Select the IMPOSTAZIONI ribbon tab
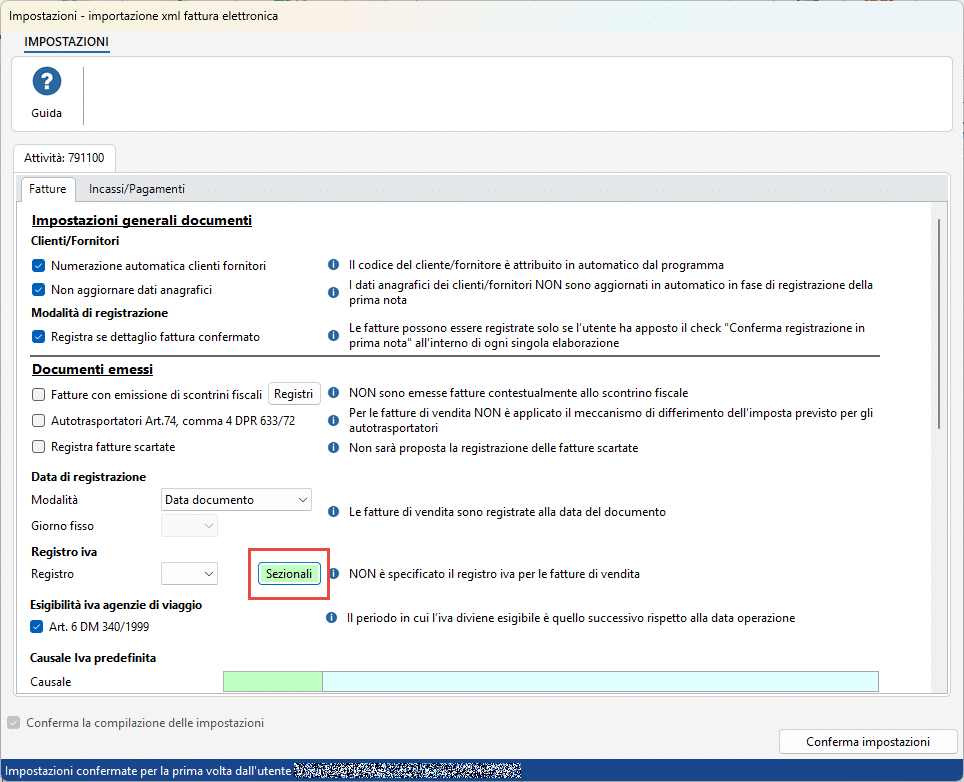964x782 pixels. pyautogui.click(x=66, y=42)
